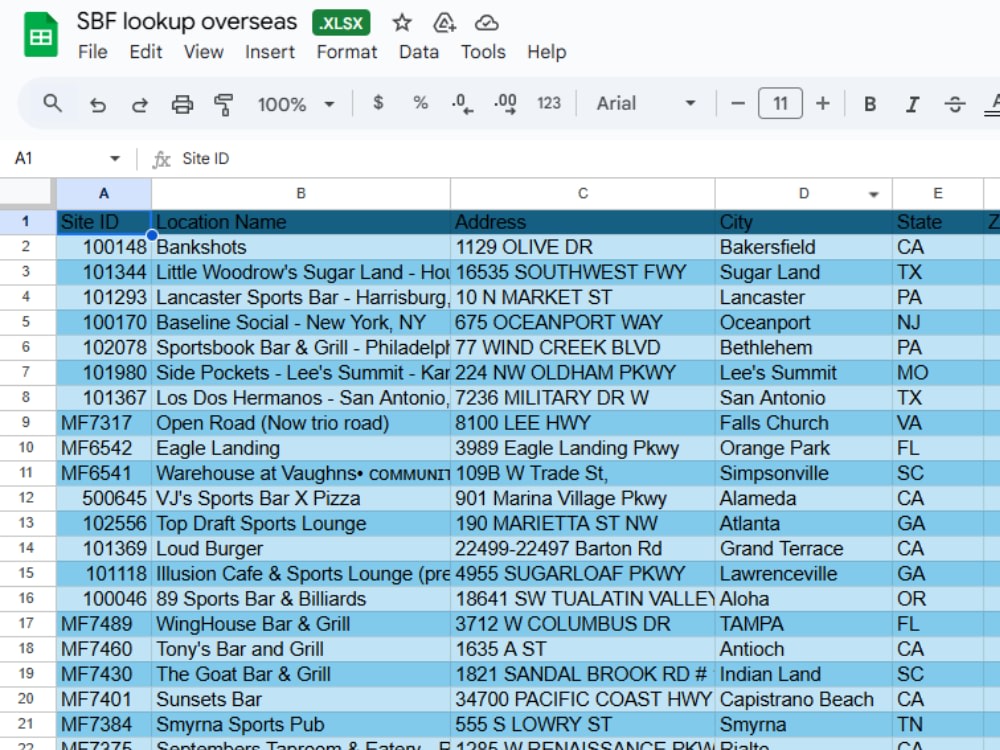Open the View menu
Image resolution: width=1000 pixels, height=750 pixels.
pos(203,52)
